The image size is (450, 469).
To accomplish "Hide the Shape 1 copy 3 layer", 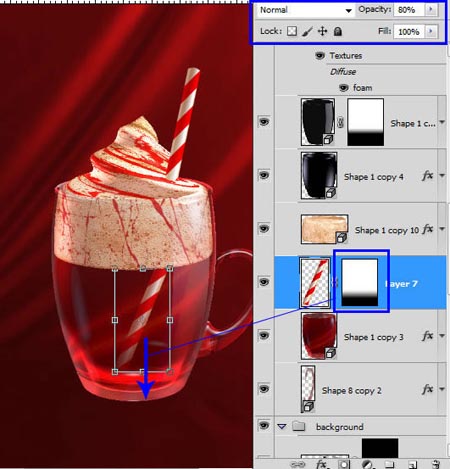I will (264, 335).
